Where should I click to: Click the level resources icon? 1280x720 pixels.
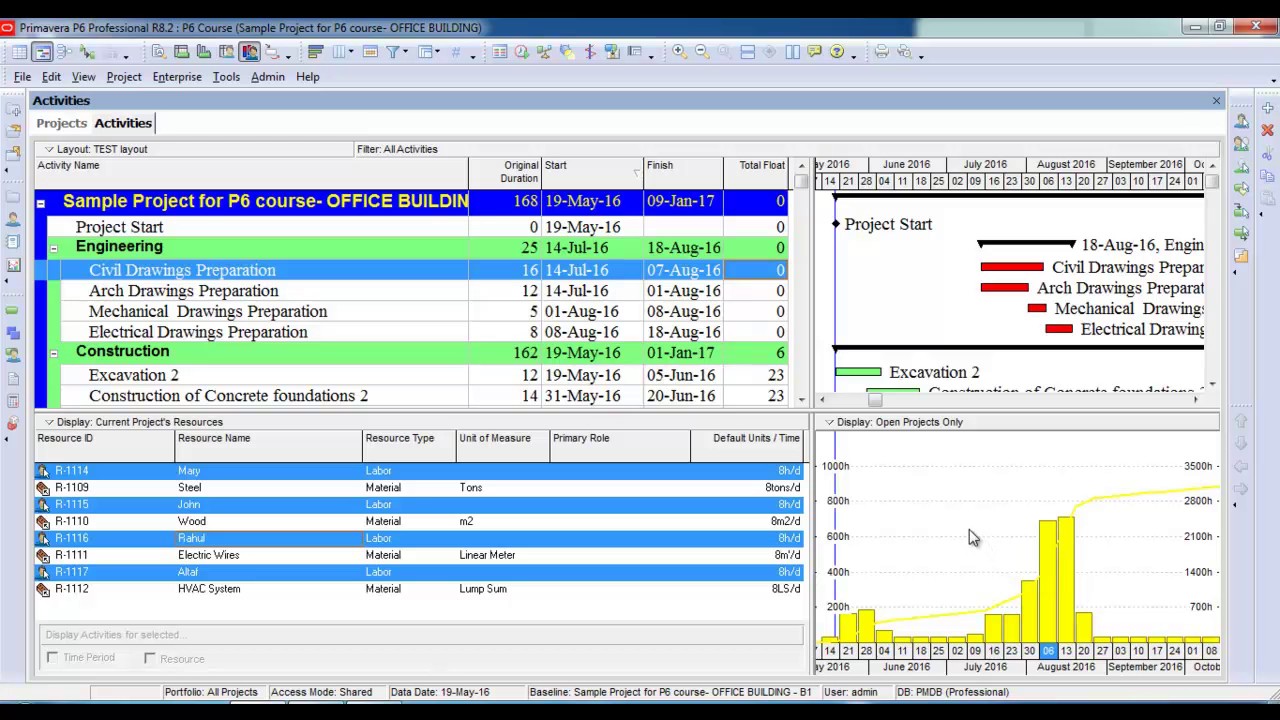(x=545, y=52)
